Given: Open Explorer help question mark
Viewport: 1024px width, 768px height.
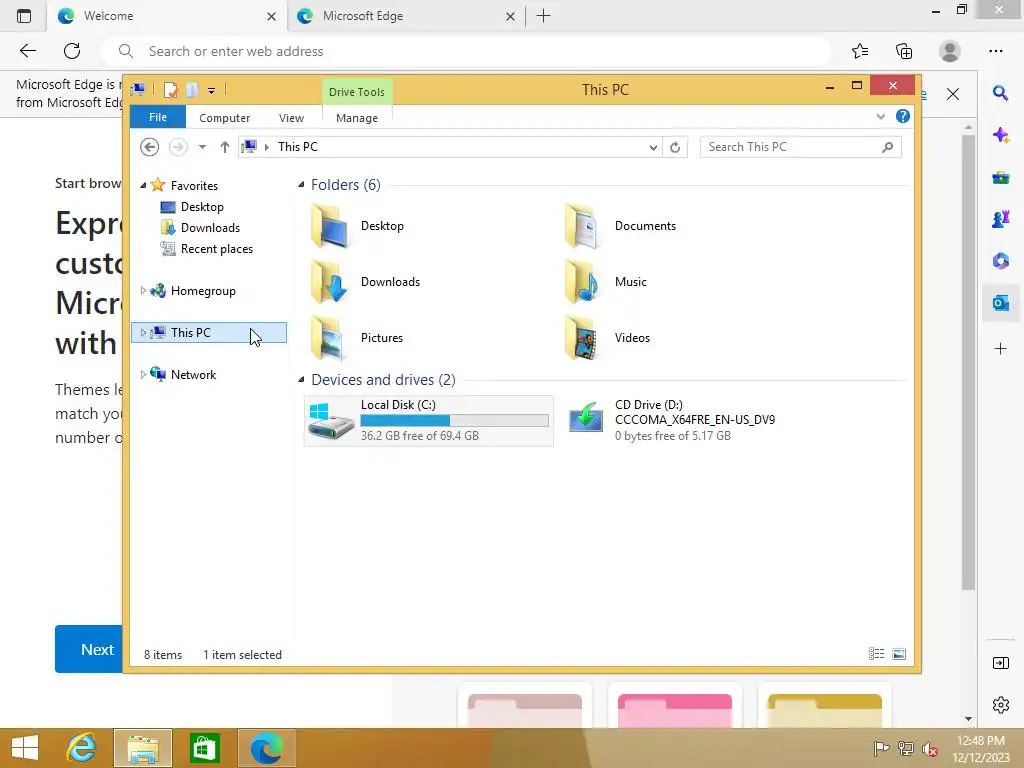Looking at the screenshot, I should pos(903,116).
